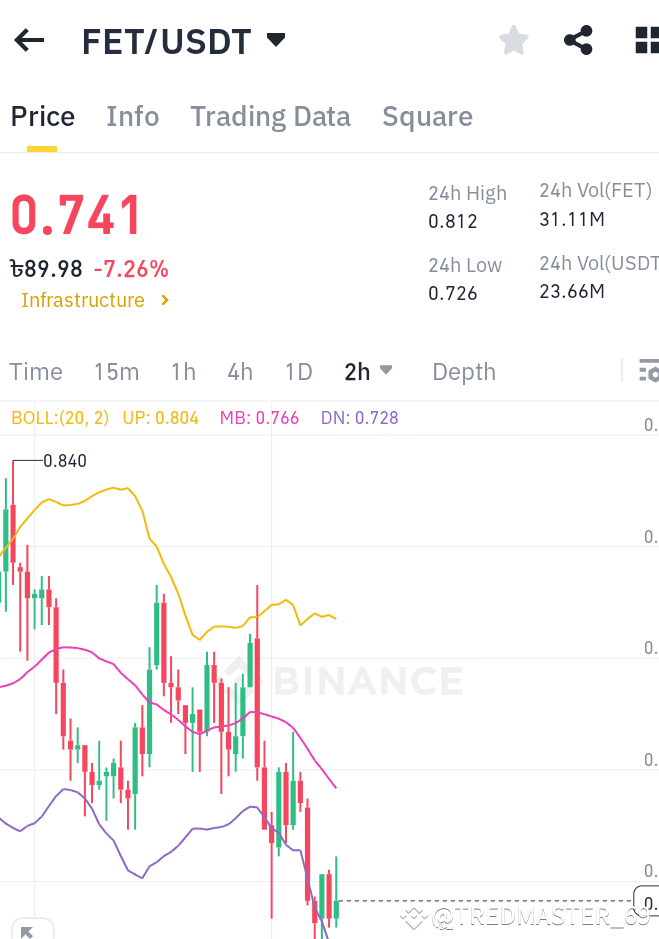Select the Info tab
The height and width of the screenshot is (939, 659).
(x=132, y=116)
